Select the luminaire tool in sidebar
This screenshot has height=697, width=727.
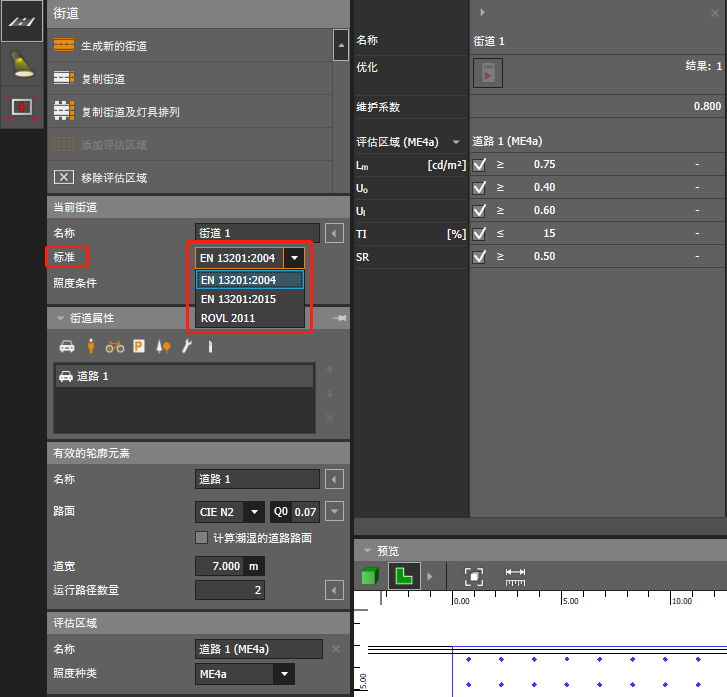click(x=21, y=64)
